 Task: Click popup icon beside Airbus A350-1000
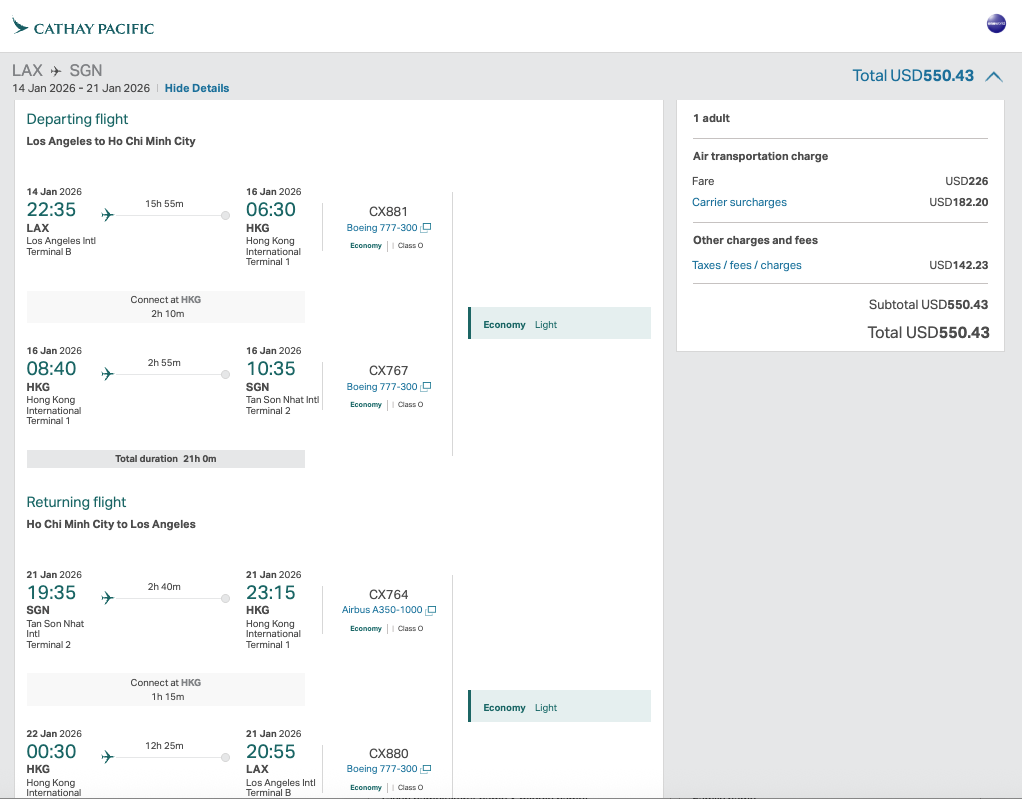[431, 610]
